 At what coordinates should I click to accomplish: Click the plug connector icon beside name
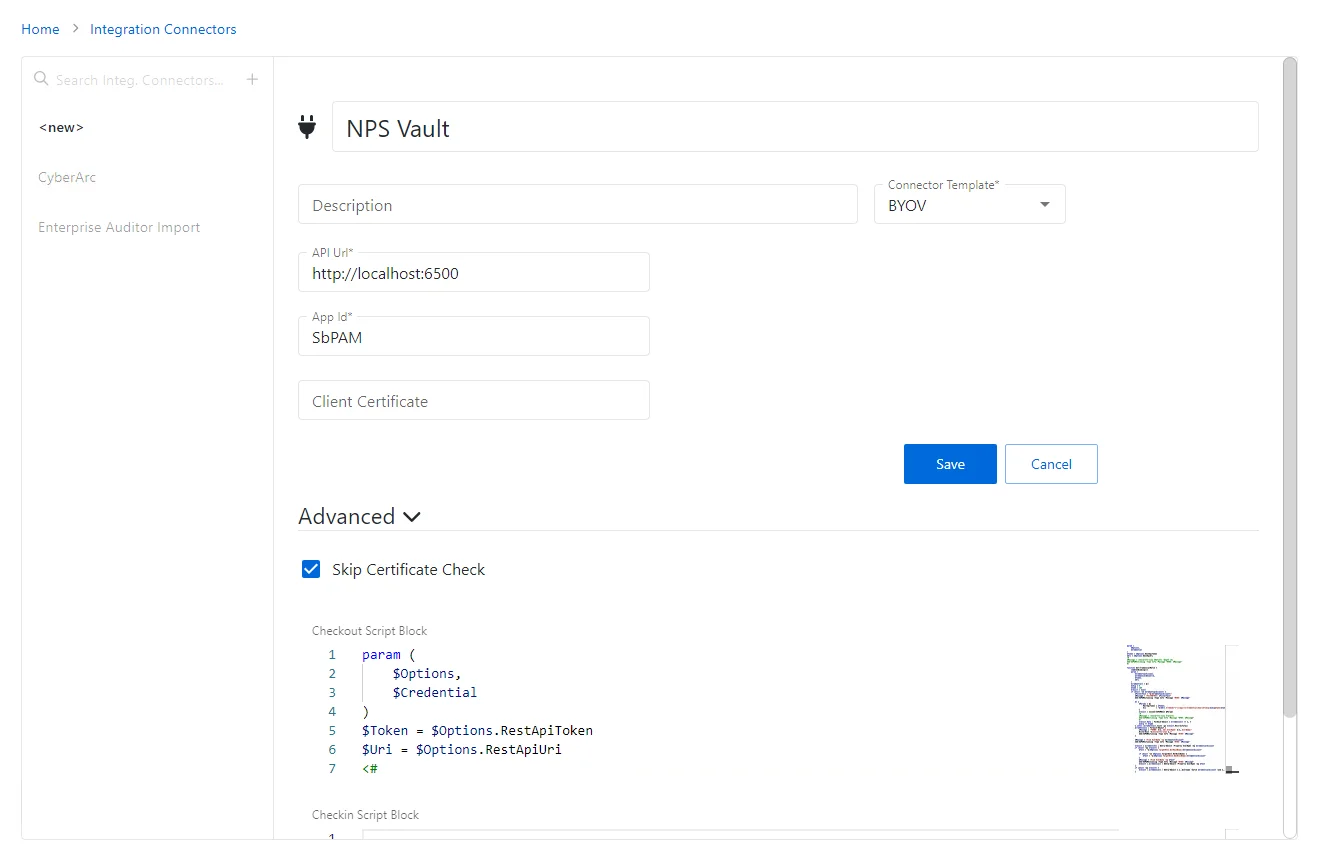click(307, 127)
